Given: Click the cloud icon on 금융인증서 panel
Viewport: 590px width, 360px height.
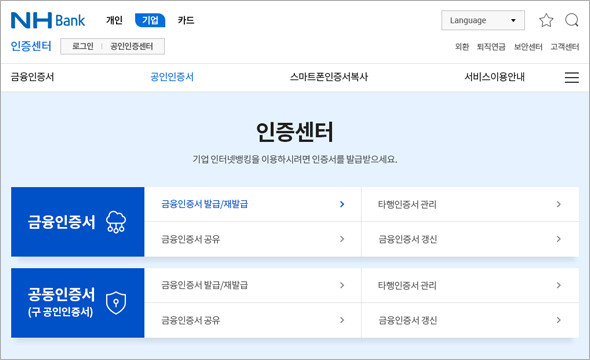Looking at the screenshot, I should 116,222.
